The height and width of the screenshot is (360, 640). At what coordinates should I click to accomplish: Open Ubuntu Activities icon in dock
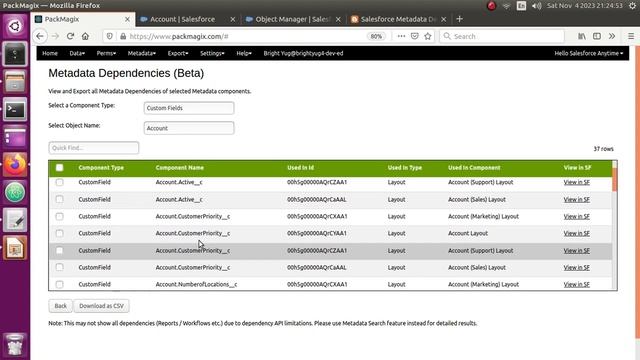(15, 27)
